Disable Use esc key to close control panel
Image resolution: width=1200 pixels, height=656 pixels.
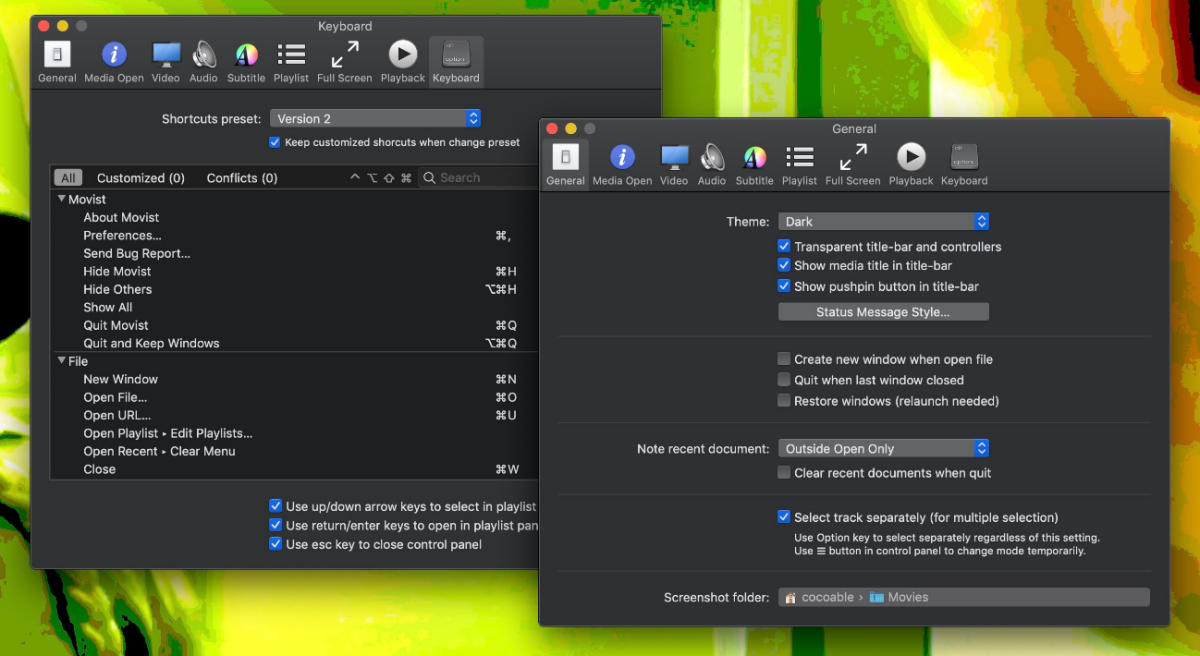(276, 545)
